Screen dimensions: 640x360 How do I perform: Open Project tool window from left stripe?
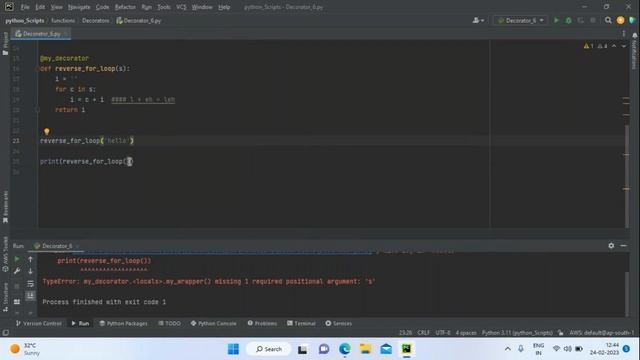5,44
